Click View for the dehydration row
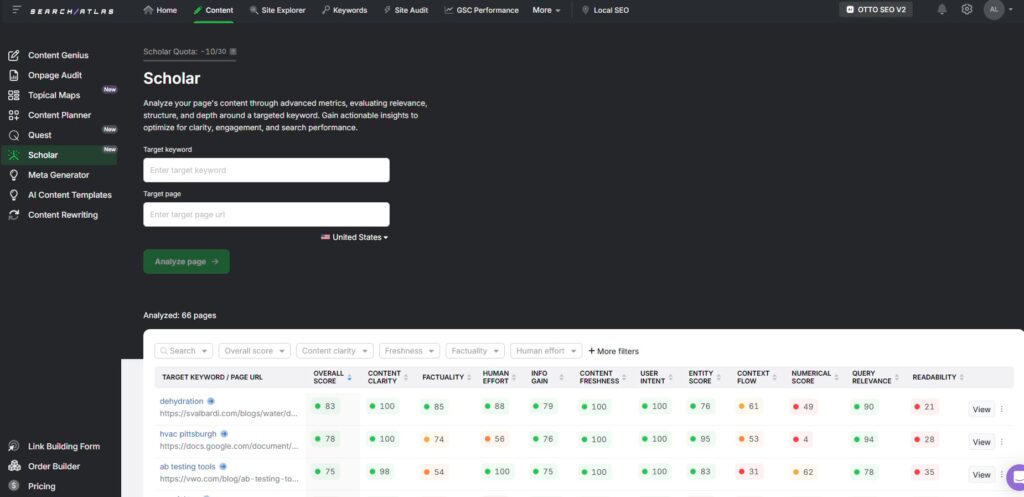Screen dimensions: 1024x497 [x=982, y=409]
